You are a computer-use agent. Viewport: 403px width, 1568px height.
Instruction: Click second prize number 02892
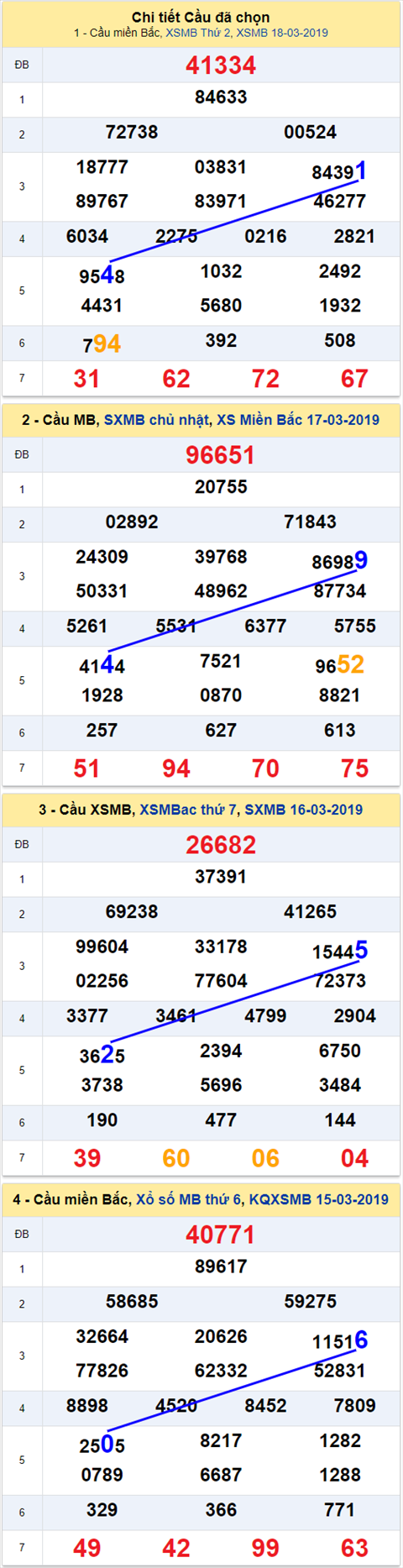pyautogui.click(x=132, y=522)
